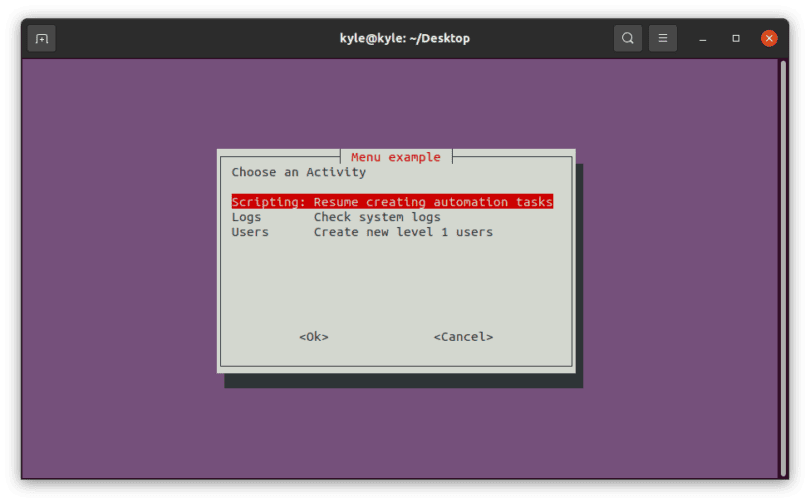The width and height of the screenshot is (810, 503).
Task: Click the 'Check system logs' description
Action: (377, 217)
